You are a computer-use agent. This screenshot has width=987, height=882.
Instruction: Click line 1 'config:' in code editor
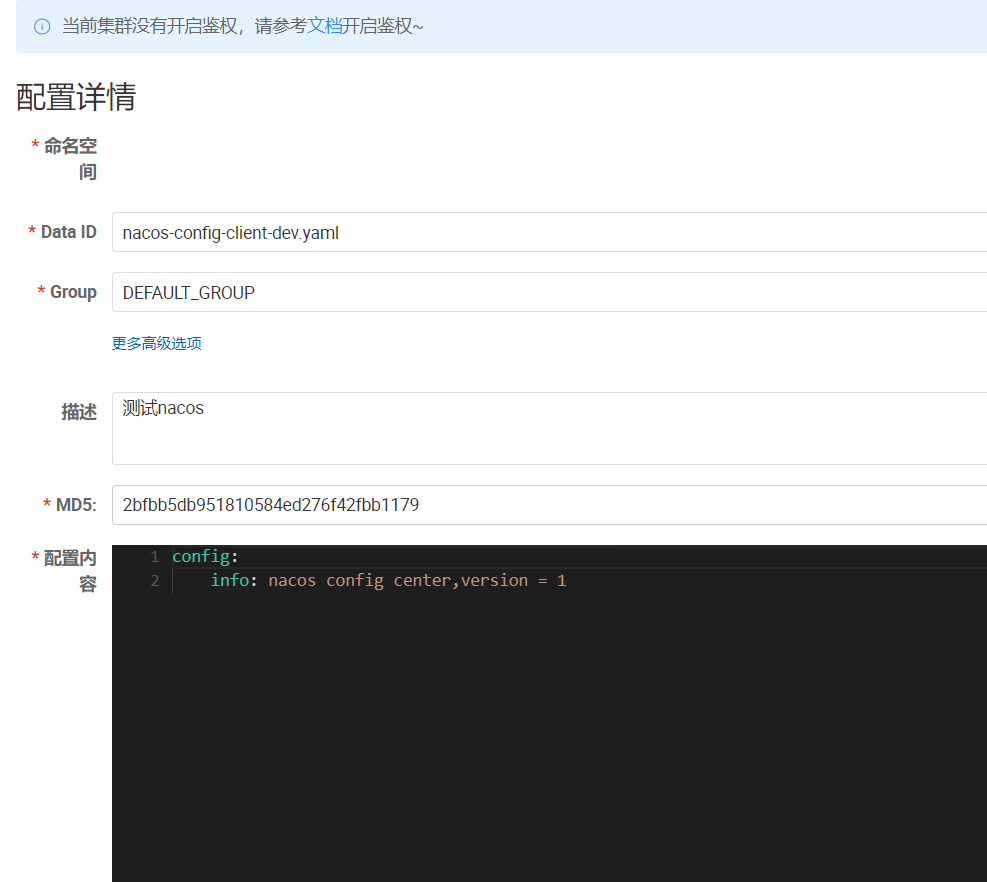[x=205, y=557]
